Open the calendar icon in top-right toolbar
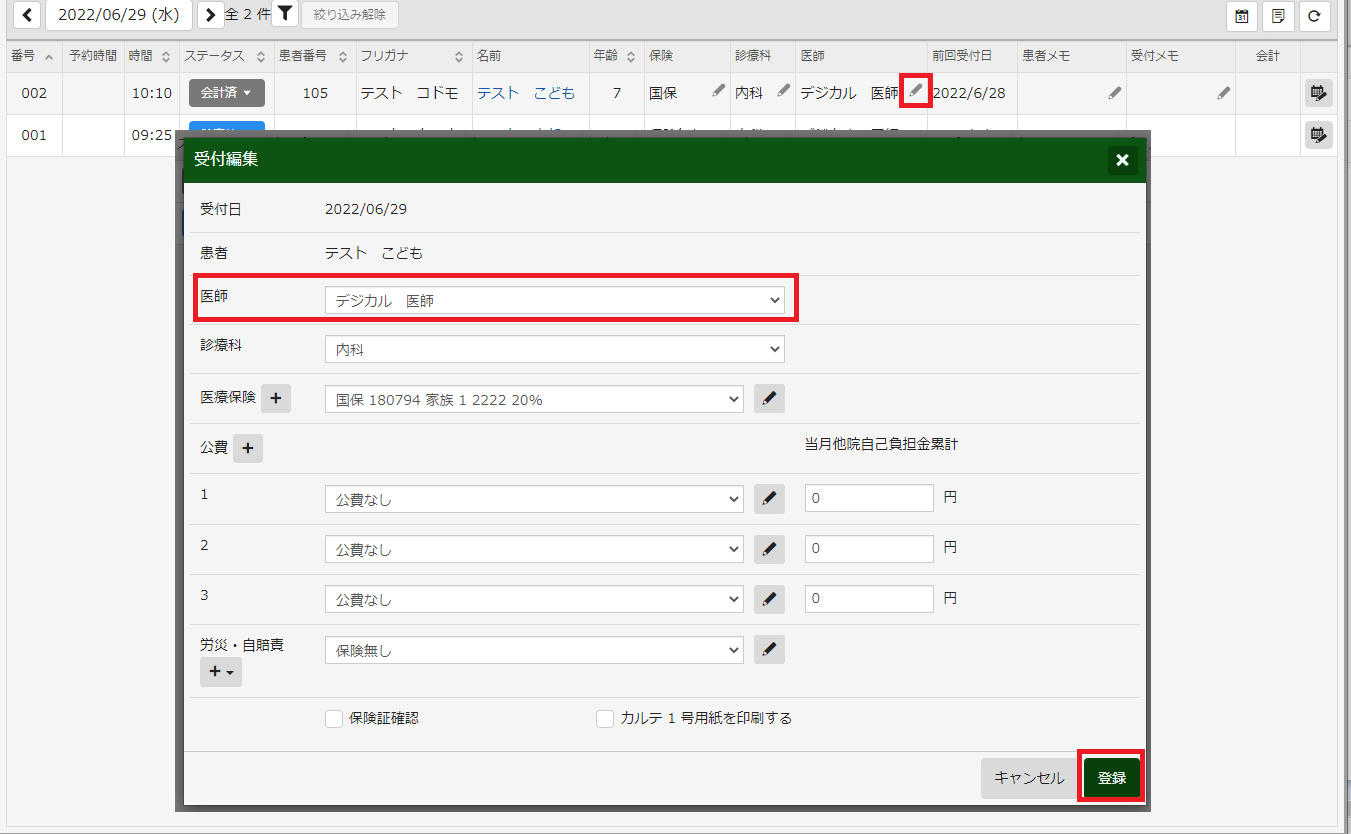 (1241, 16)
